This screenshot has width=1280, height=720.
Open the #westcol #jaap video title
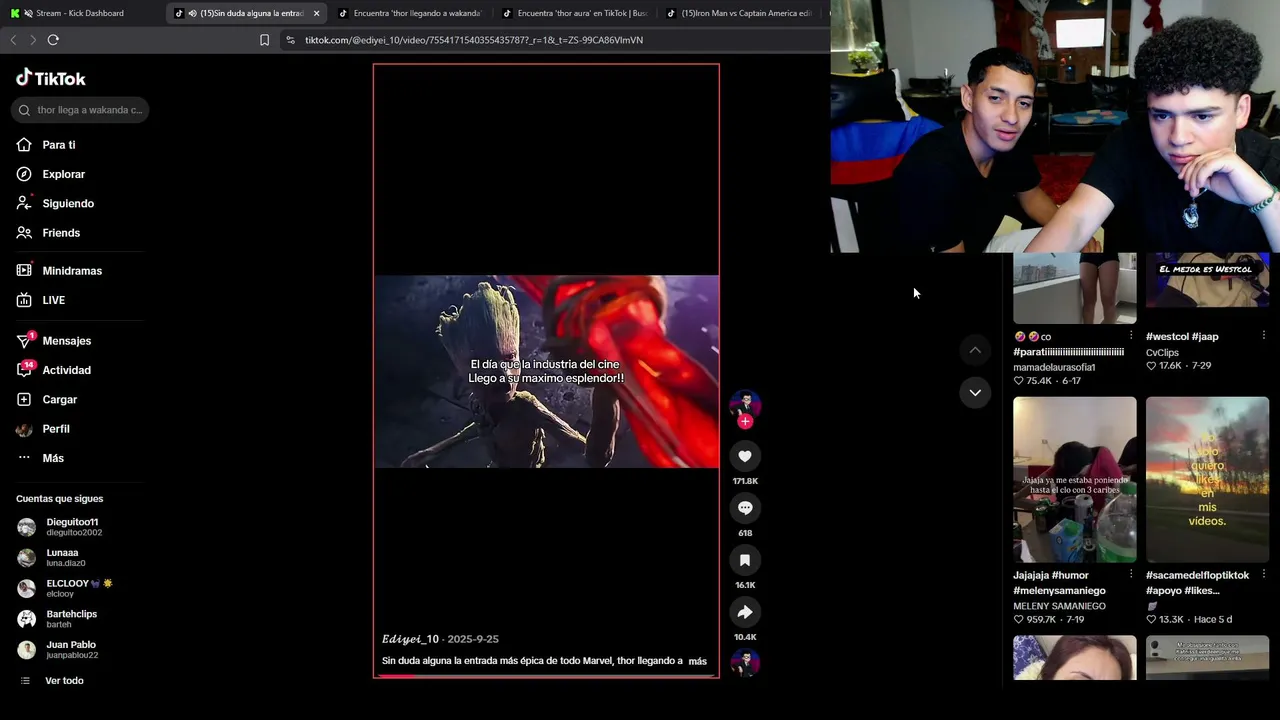click(x=1182, y=337)
